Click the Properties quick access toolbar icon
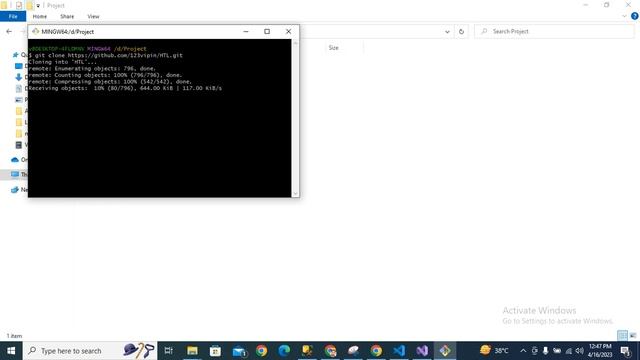Viewport: 640px width, 360px height. 19,5
